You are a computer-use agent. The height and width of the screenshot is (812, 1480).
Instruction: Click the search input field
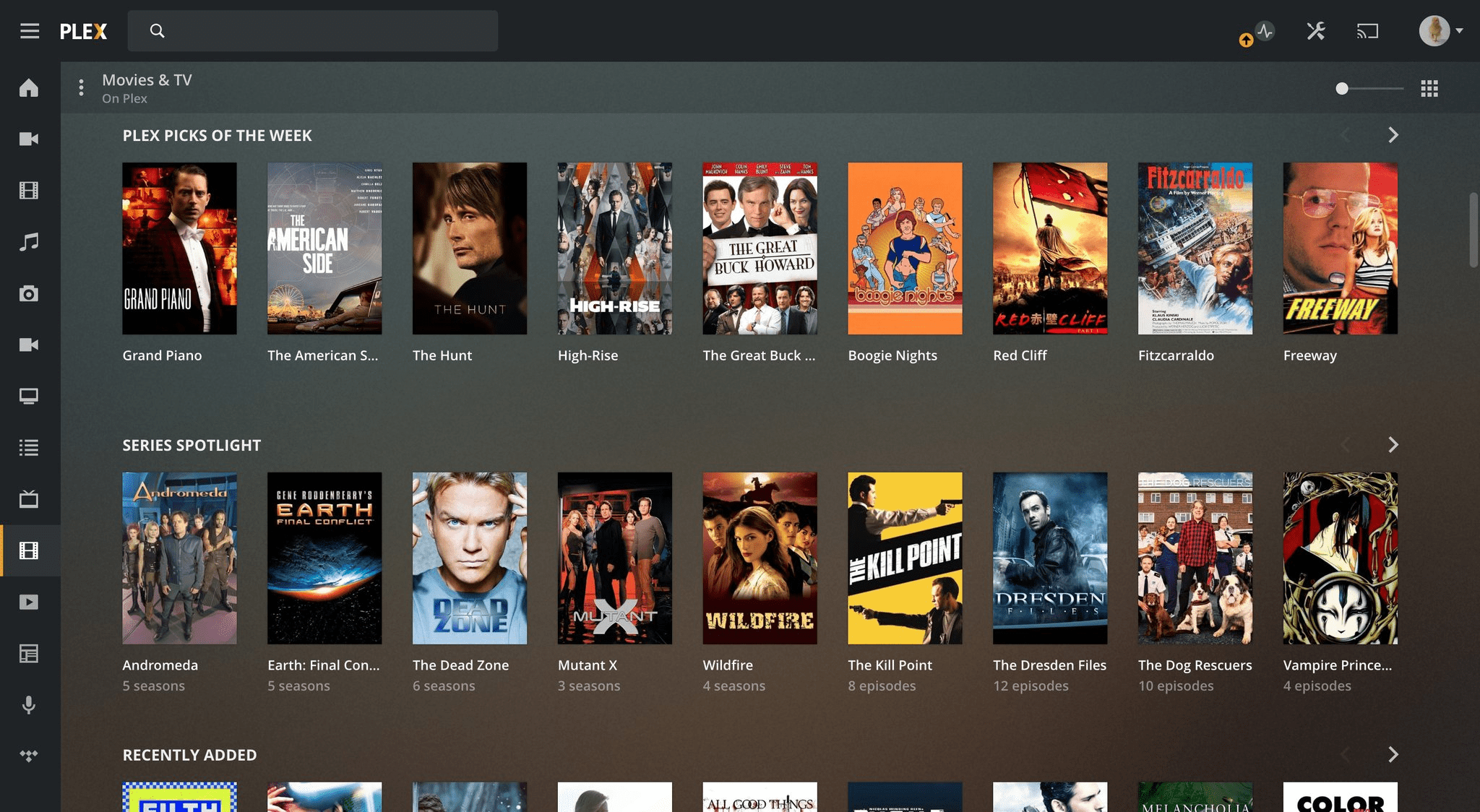[325, 31]
